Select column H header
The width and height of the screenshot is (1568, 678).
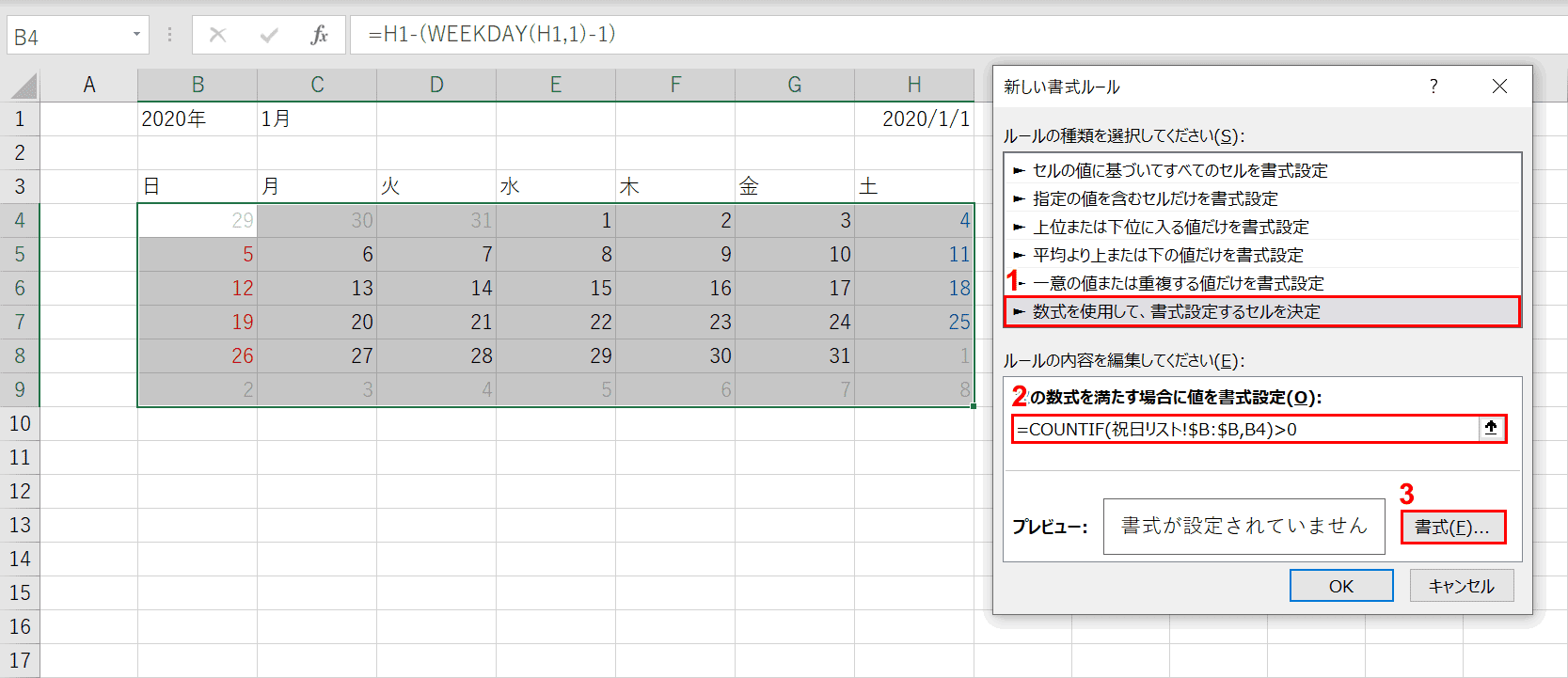point(914,85)
